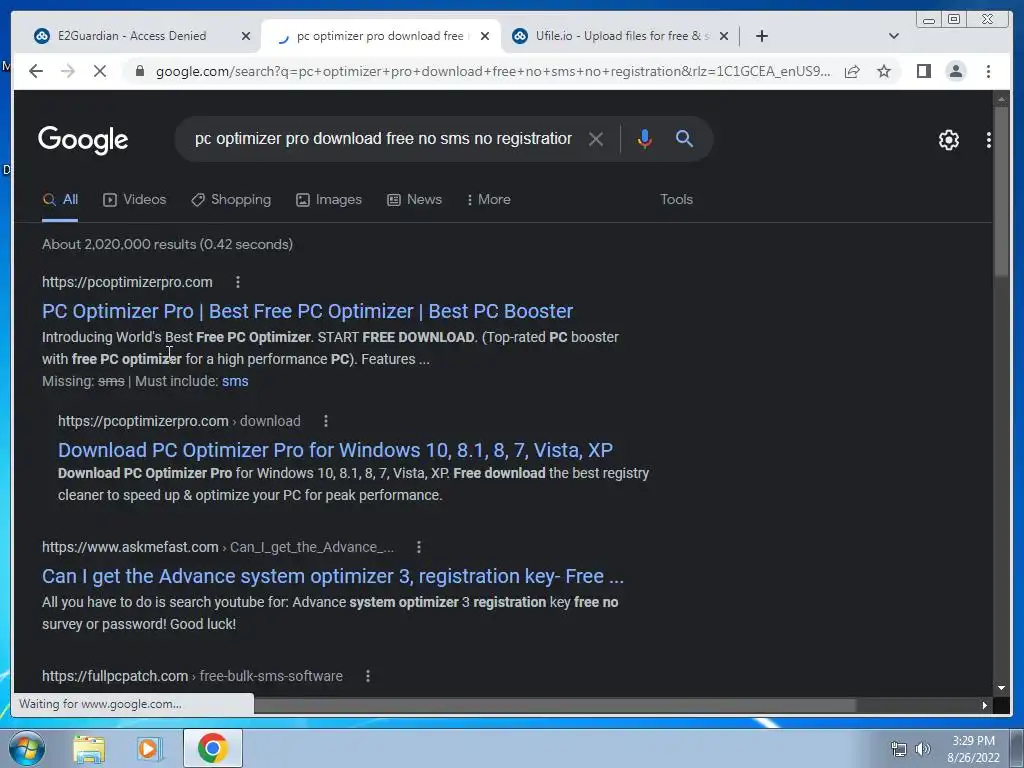Close the E2Guardian tab

(246, 36)
